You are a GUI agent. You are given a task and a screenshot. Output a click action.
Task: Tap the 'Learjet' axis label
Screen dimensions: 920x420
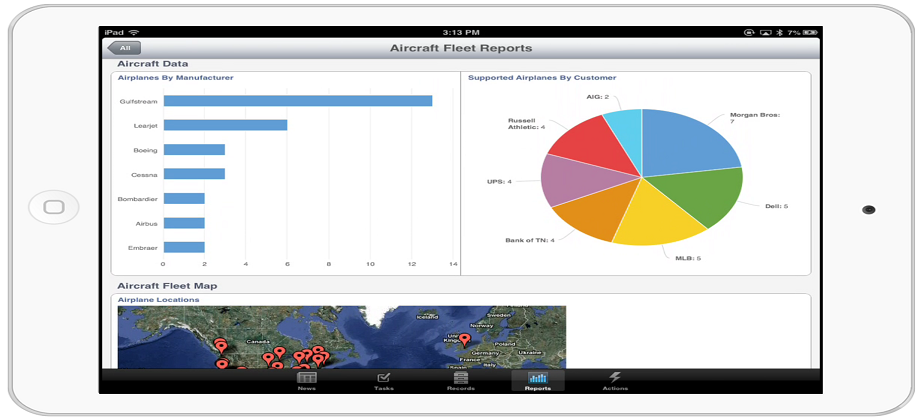(x=146, y=126)
